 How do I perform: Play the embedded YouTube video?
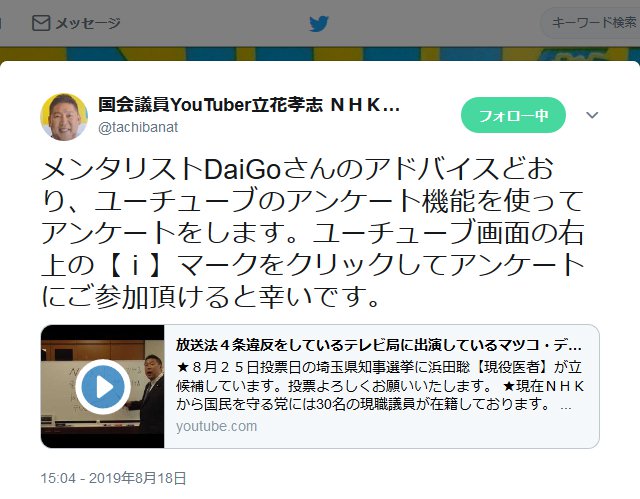pyautogui.click(x=103, y=386)
